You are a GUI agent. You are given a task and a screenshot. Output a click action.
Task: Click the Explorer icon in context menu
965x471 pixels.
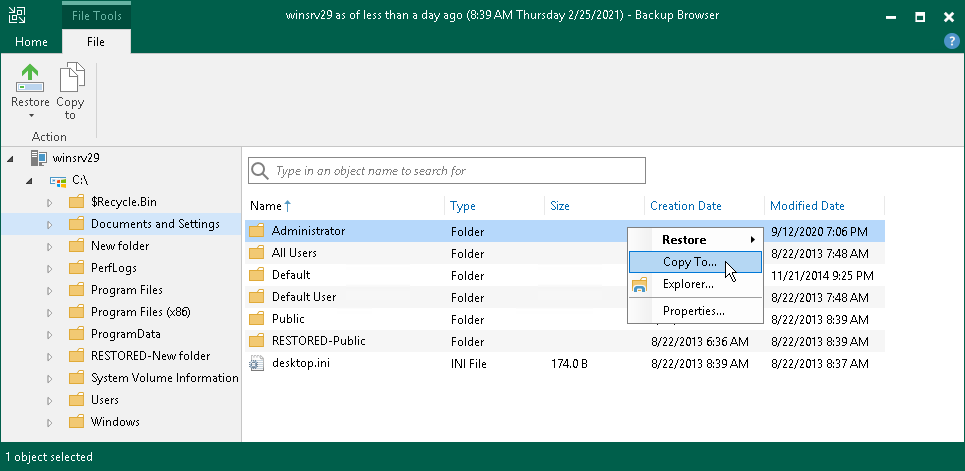tap(640, 285)
